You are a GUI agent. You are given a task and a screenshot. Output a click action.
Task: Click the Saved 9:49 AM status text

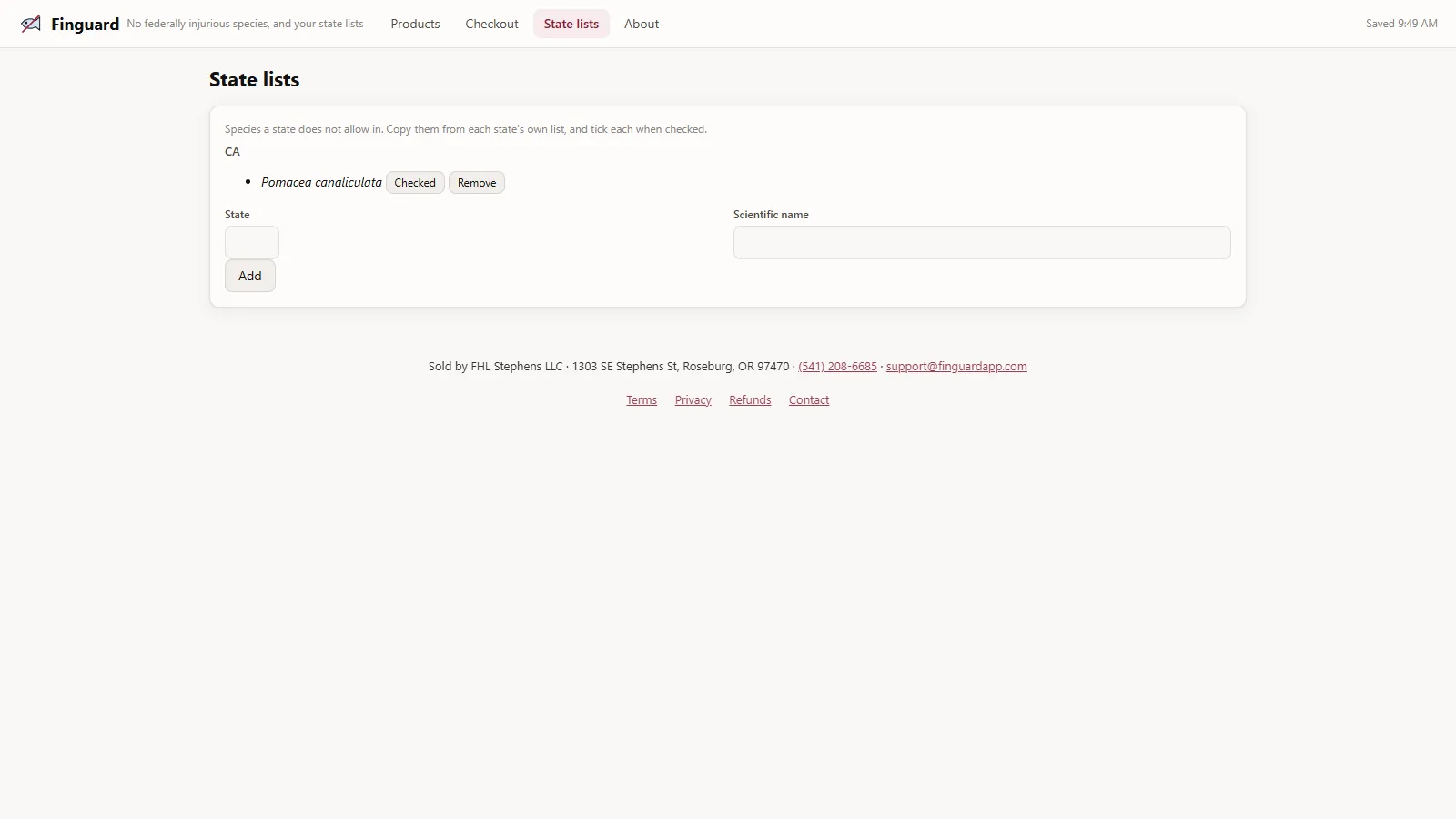click(1401, 24)
